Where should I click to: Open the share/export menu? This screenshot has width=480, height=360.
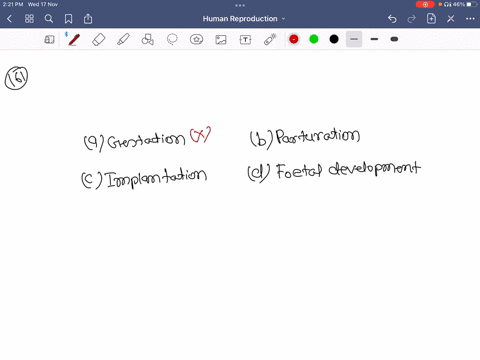pos(88,19)
